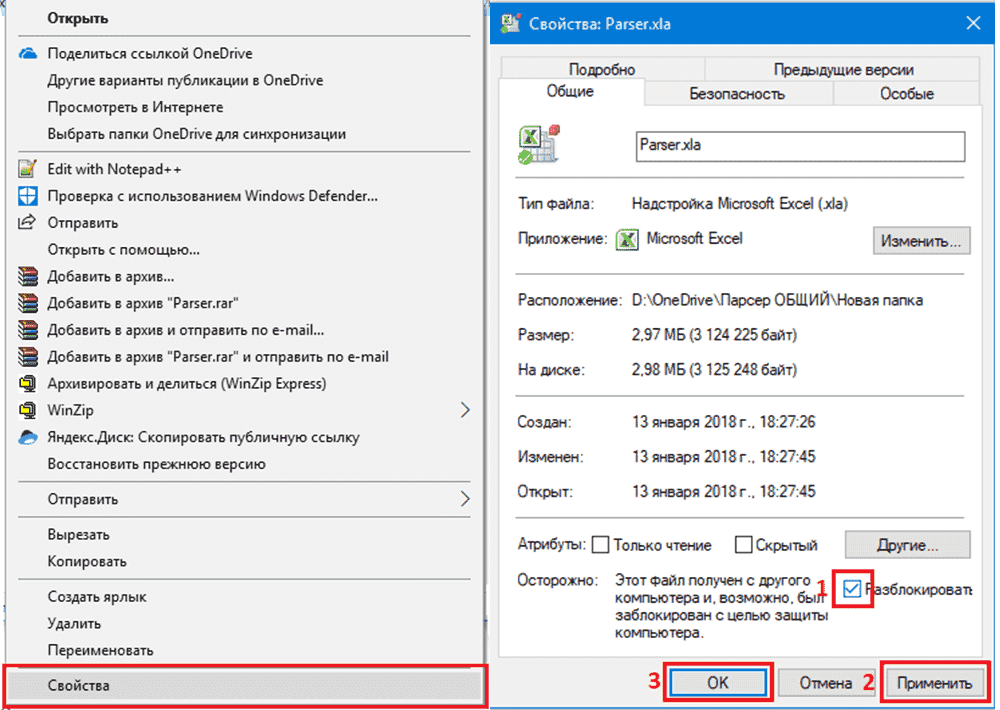Viewport: 1000px width, 710px height.
Task: Click the OneDrive cloud icon for sharing
Action: click(29, 52)
